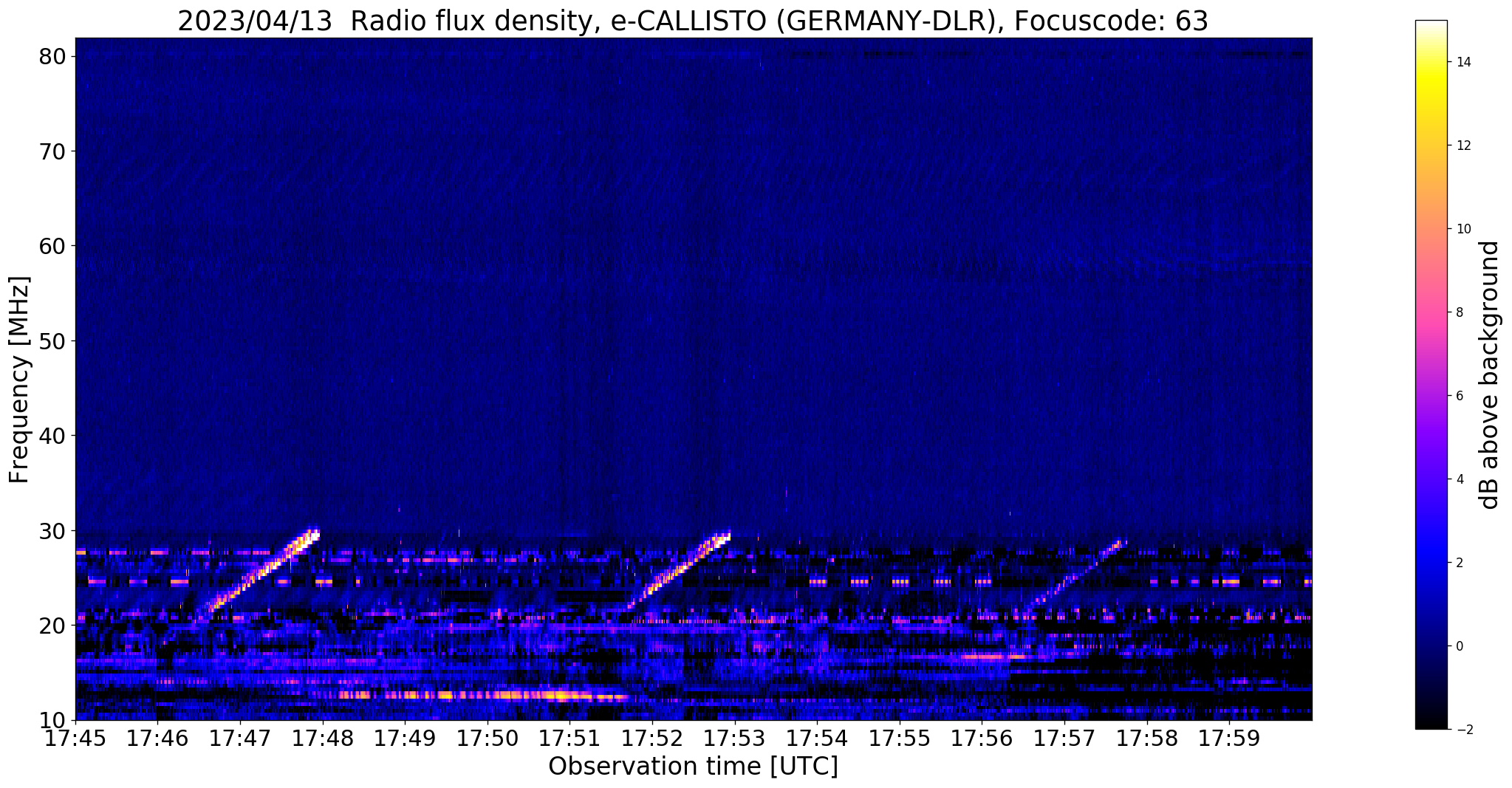1512x788 pixels.
Task: Click the plot title mentioning e-CALLISTO GERMANY-DLR
Action: coord(693,21)
